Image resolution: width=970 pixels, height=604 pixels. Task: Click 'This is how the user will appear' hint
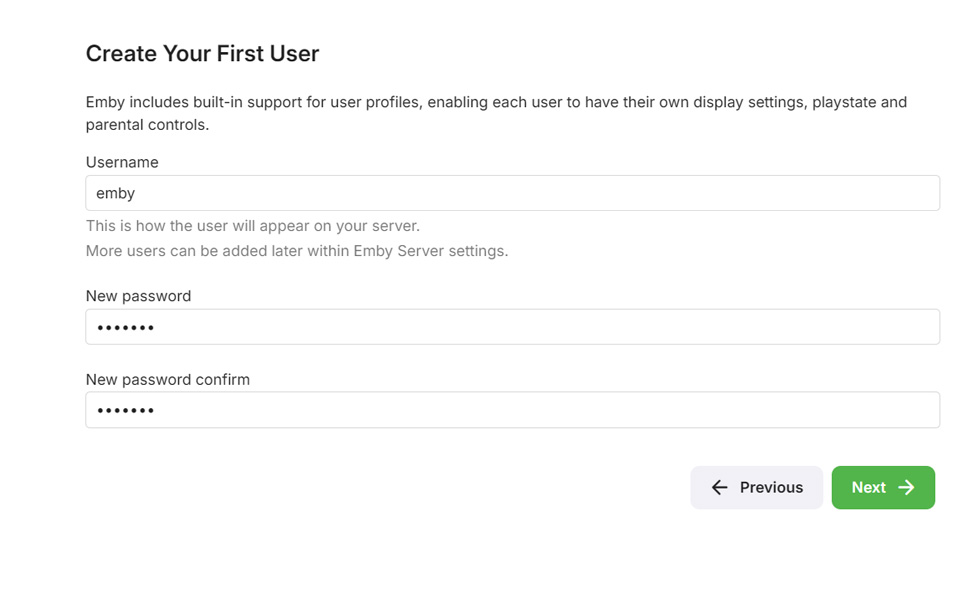pos(252,226)
